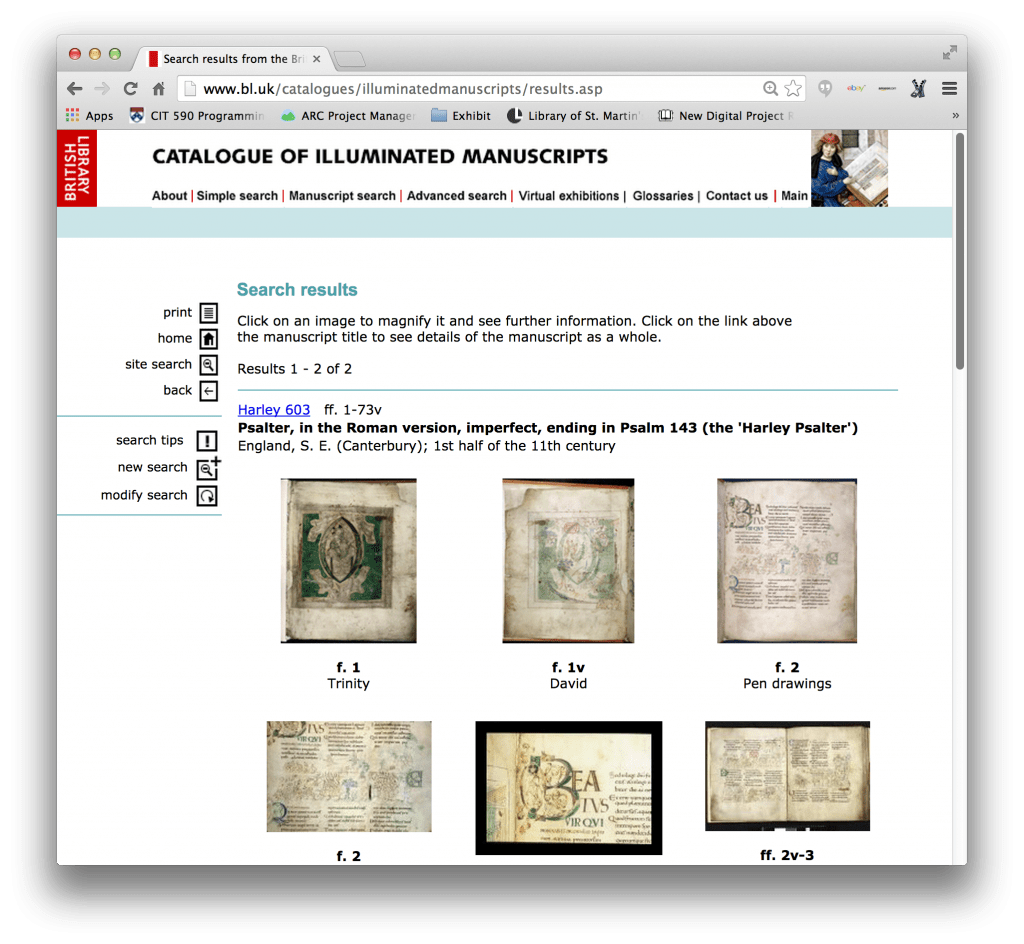Click British Library red logo
The image size is (1024, 944).
(x=77, y=168)
